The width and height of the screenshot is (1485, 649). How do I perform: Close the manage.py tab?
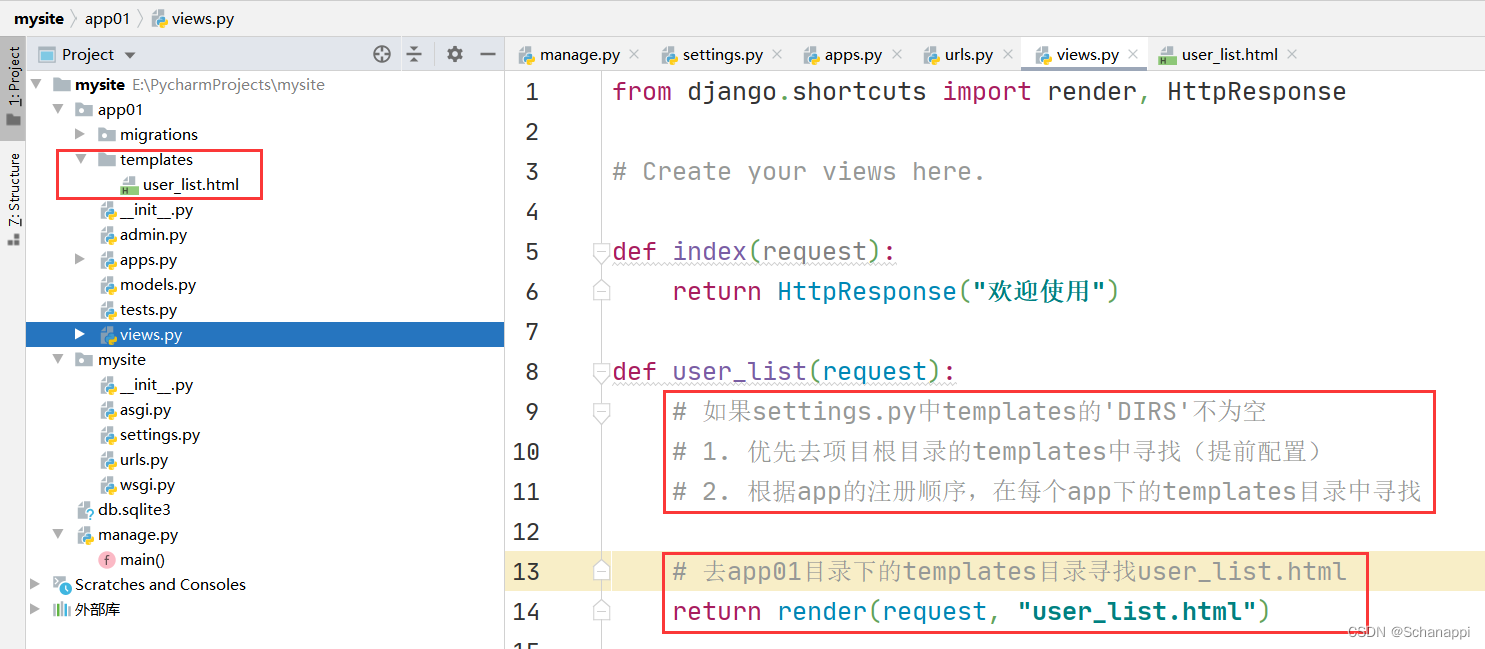coord(636,55)
